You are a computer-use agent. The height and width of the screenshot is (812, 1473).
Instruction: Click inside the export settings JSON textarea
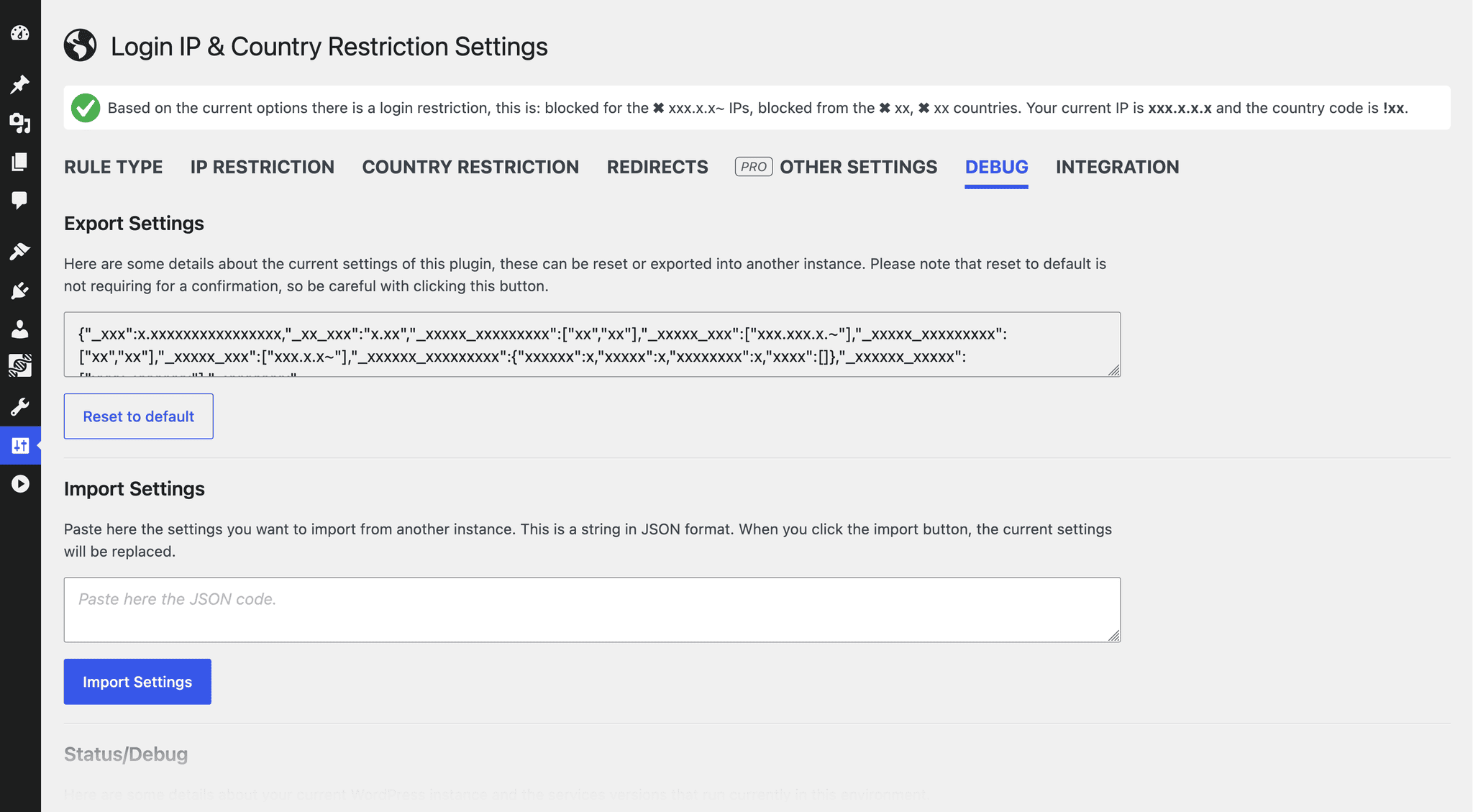point(592,345)
